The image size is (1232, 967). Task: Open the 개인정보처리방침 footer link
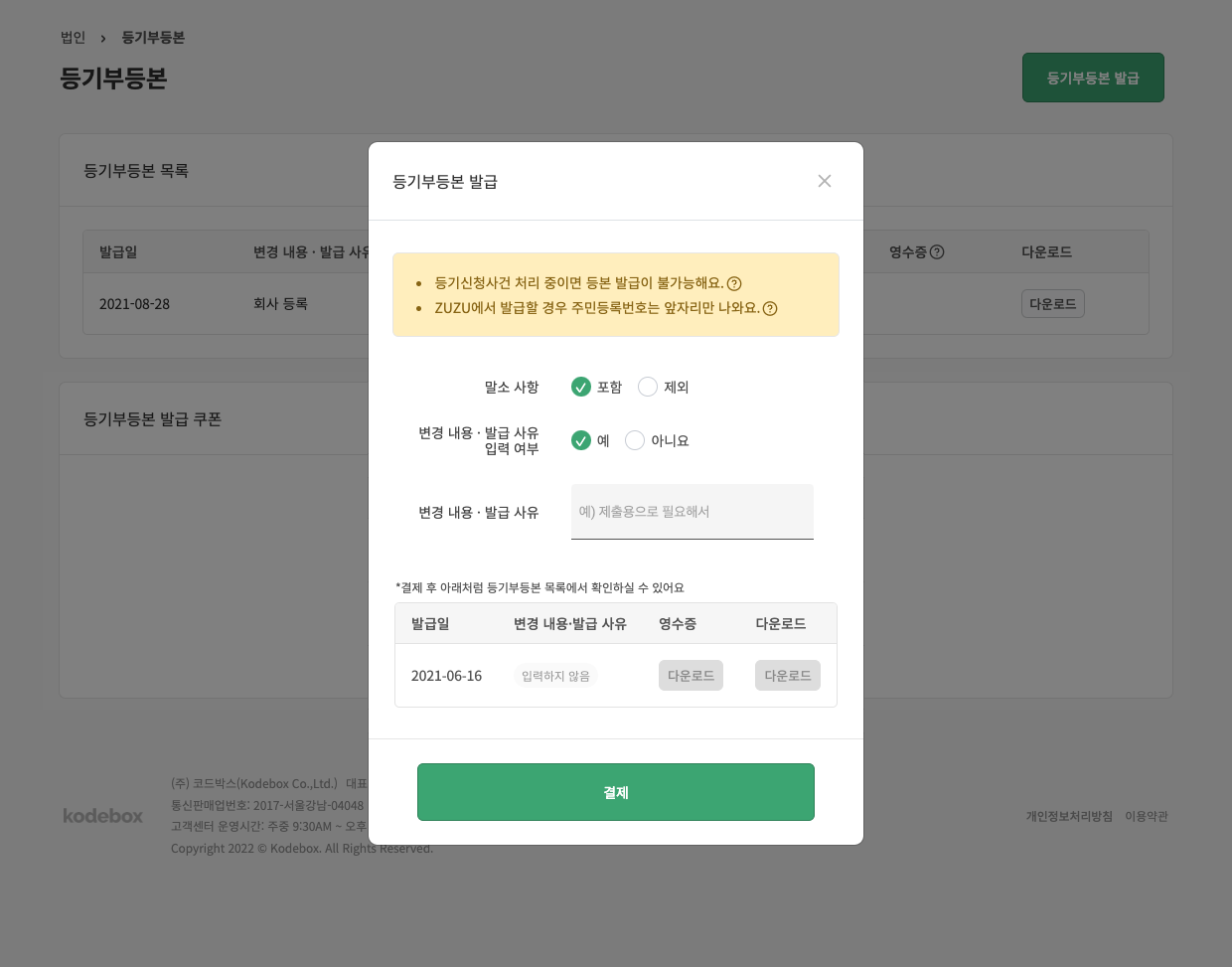[1069, 816]
